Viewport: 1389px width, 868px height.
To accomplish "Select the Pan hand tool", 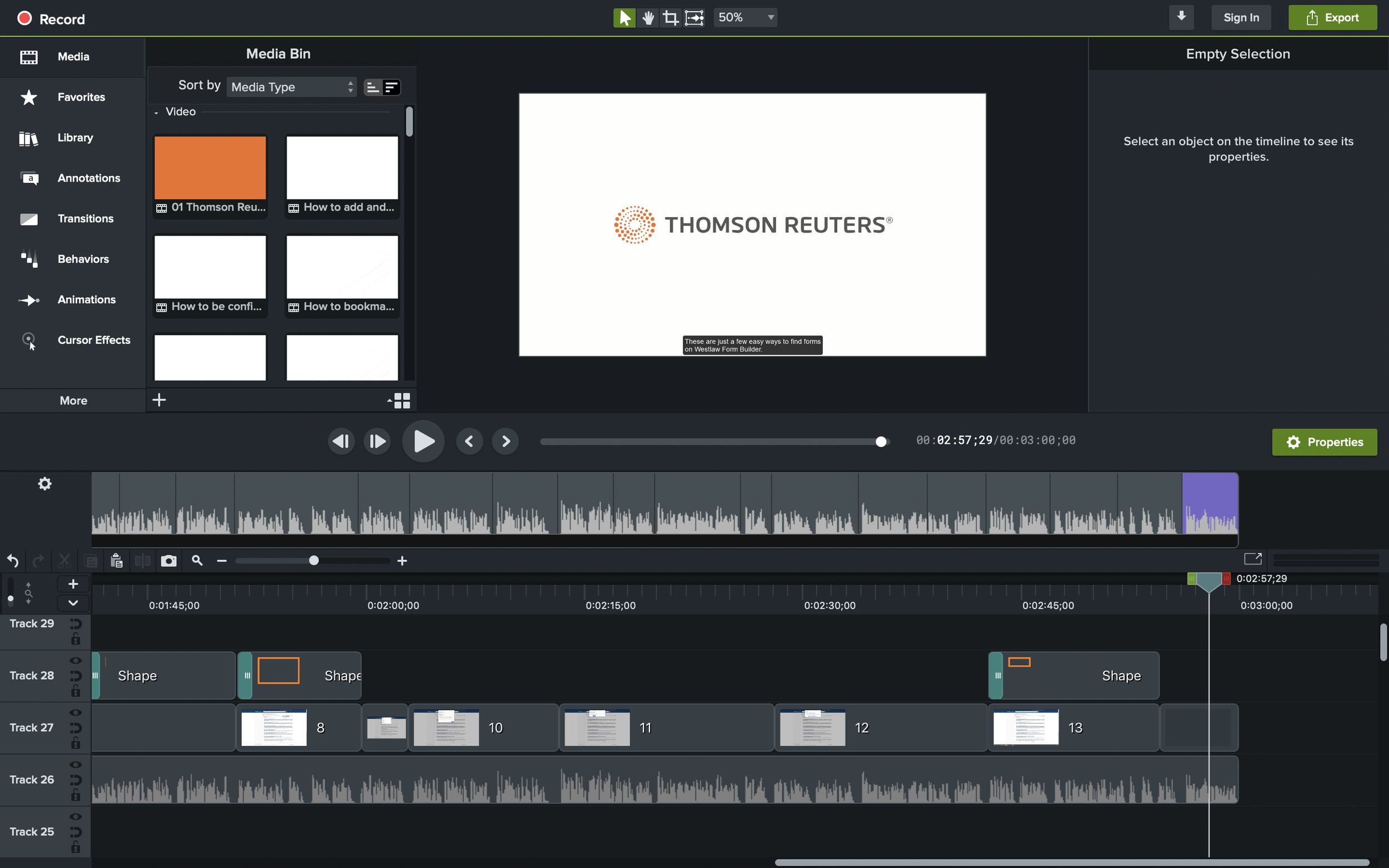I will coord(648,18).
